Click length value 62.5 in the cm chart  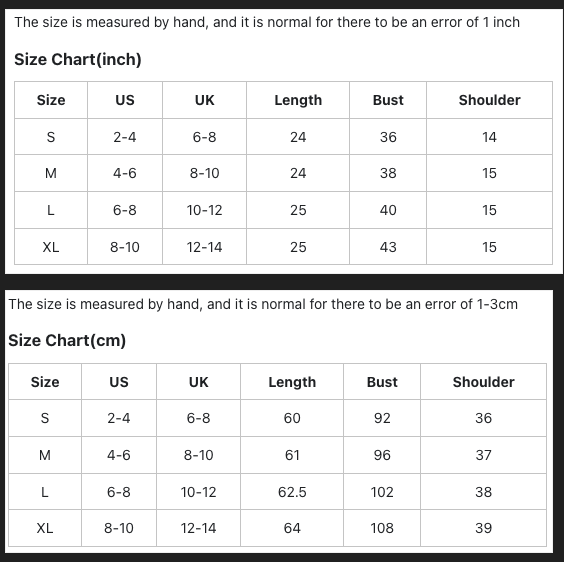click(292, 492)
